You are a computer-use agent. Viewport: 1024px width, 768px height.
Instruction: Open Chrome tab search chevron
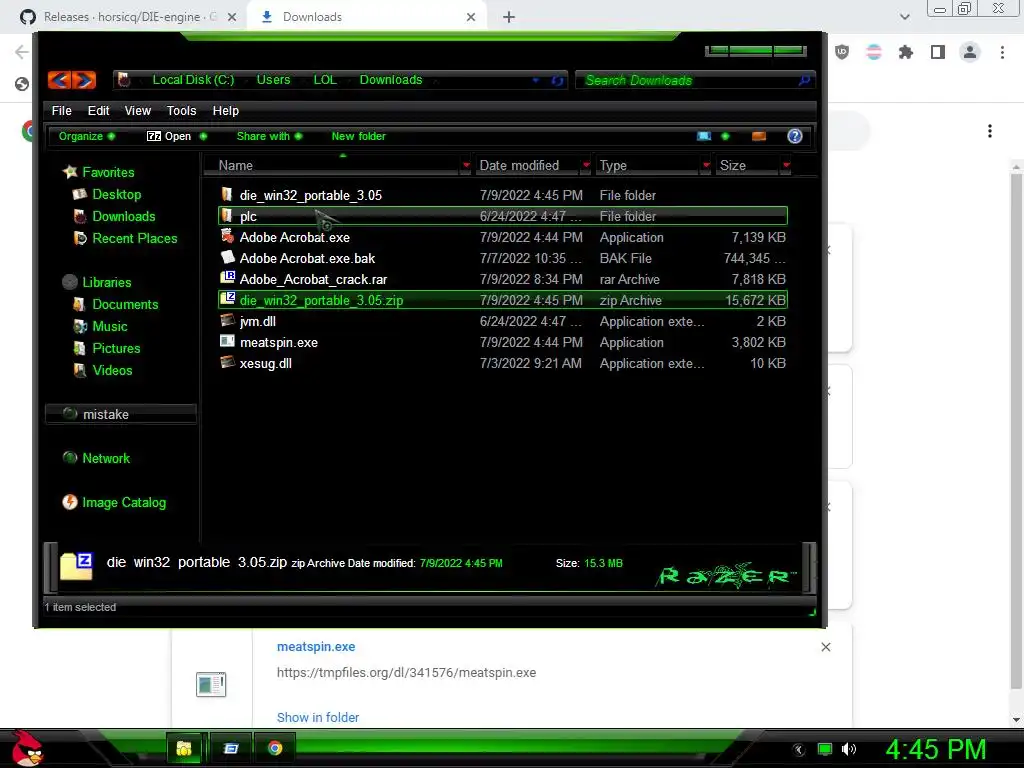point(904,17)
